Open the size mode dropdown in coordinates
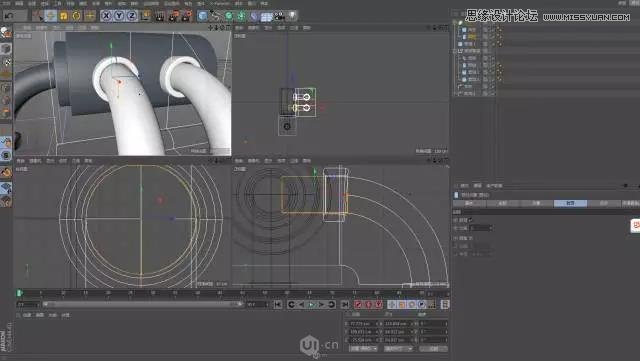This screenshot has height=361, width=640. coord(398,349)
